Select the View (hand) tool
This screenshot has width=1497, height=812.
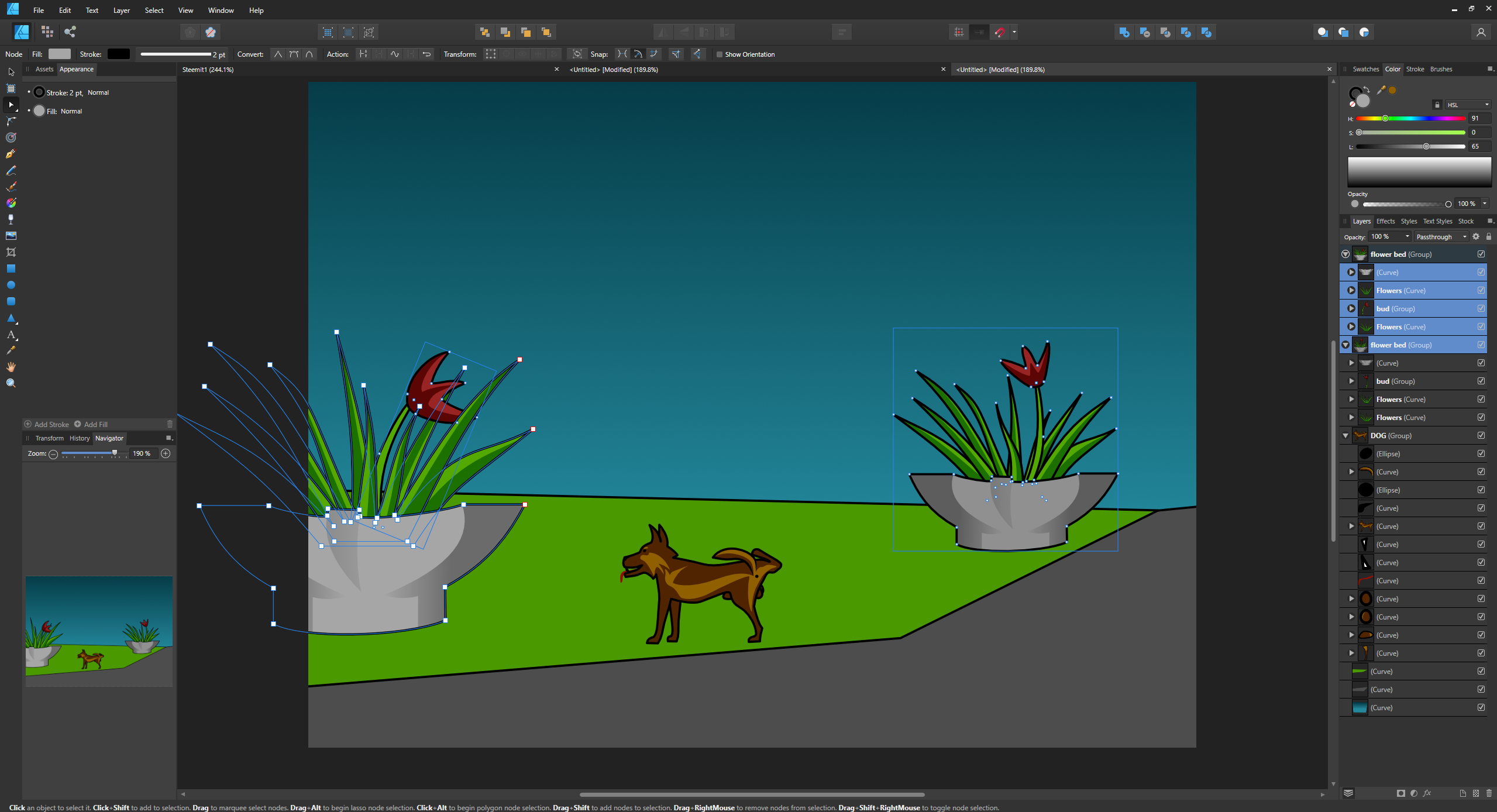pos(11,367)
